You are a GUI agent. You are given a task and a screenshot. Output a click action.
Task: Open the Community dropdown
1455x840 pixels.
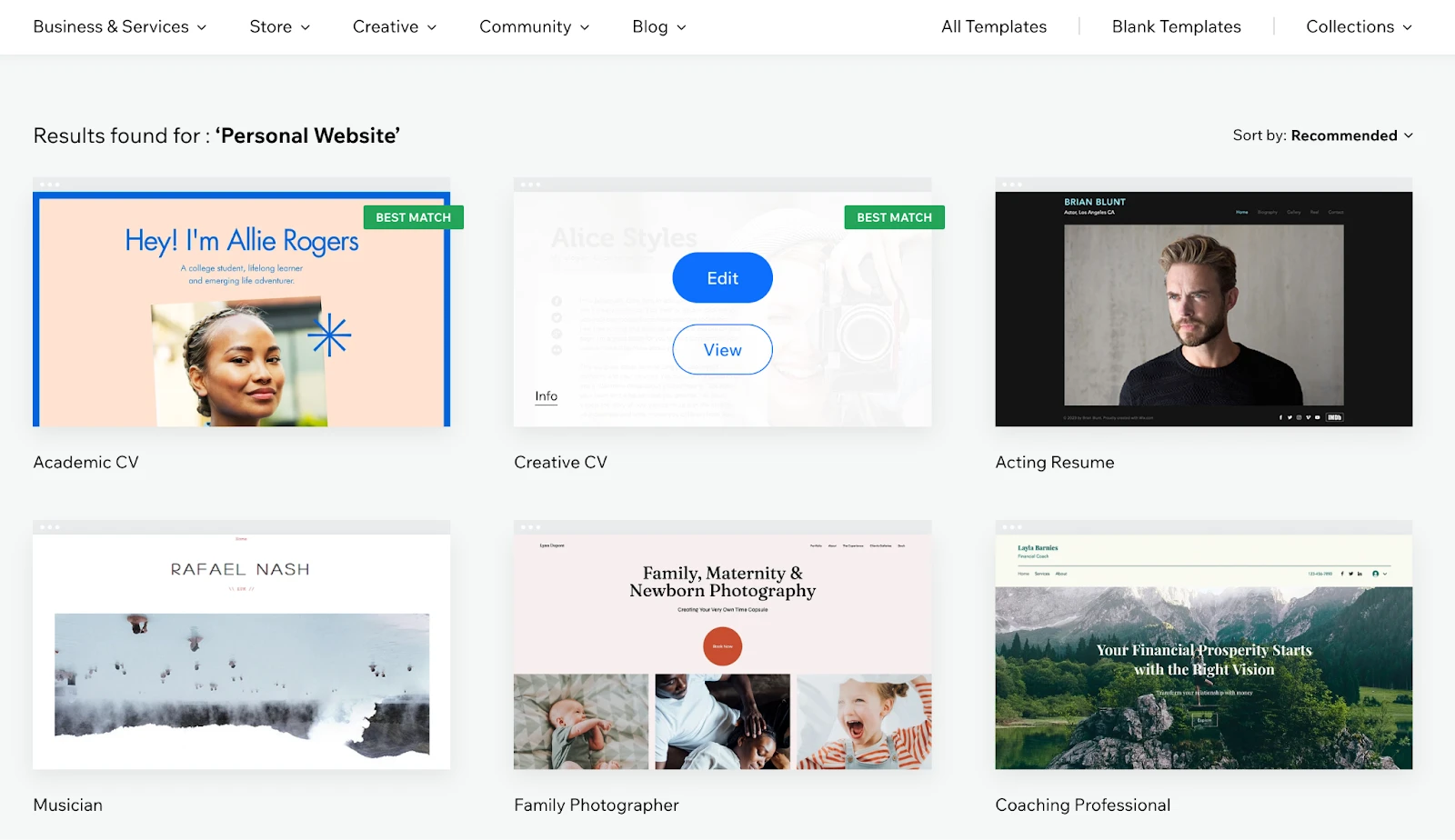tap(534, 27)
